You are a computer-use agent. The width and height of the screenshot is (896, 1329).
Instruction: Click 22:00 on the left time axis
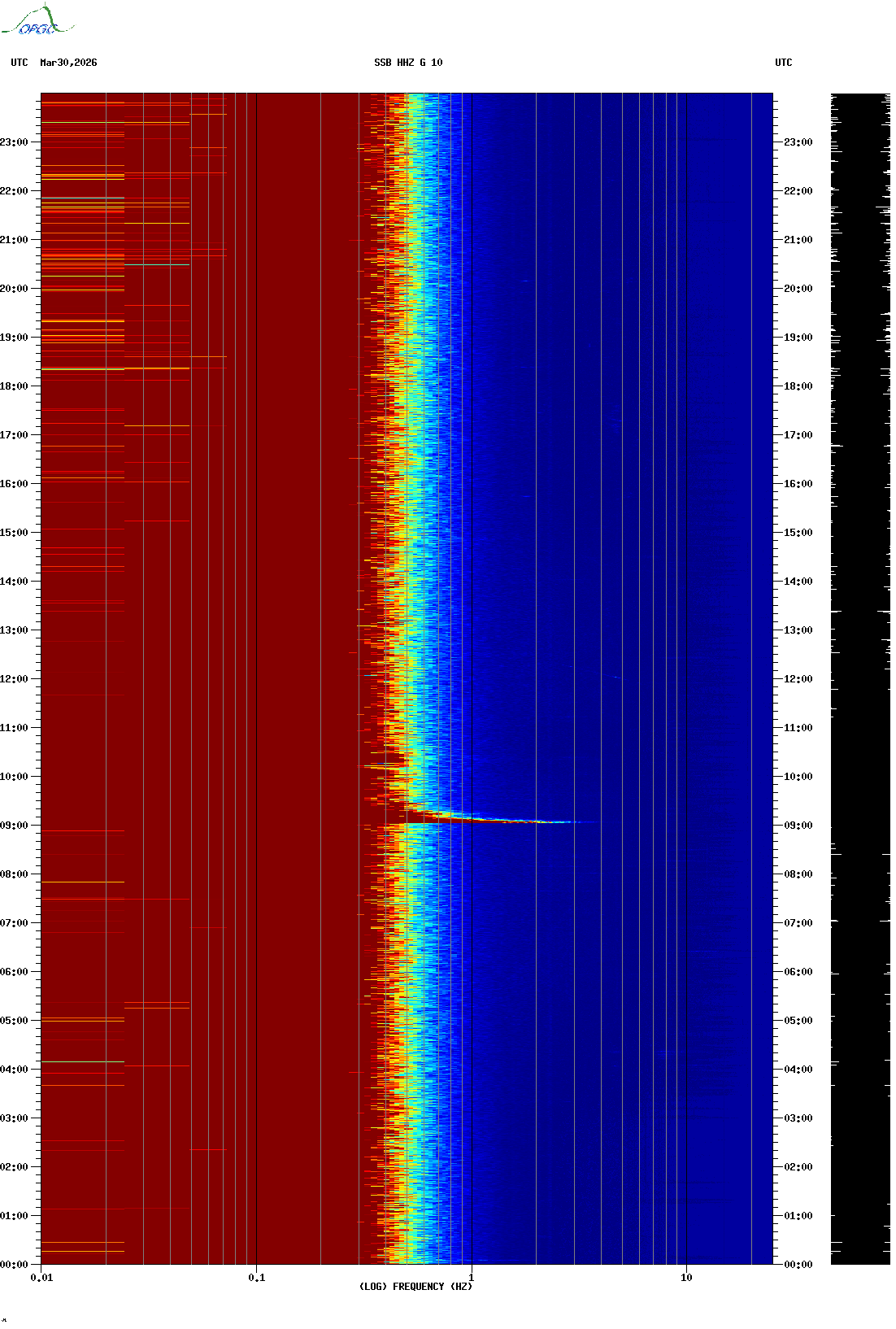pos(14,191)
